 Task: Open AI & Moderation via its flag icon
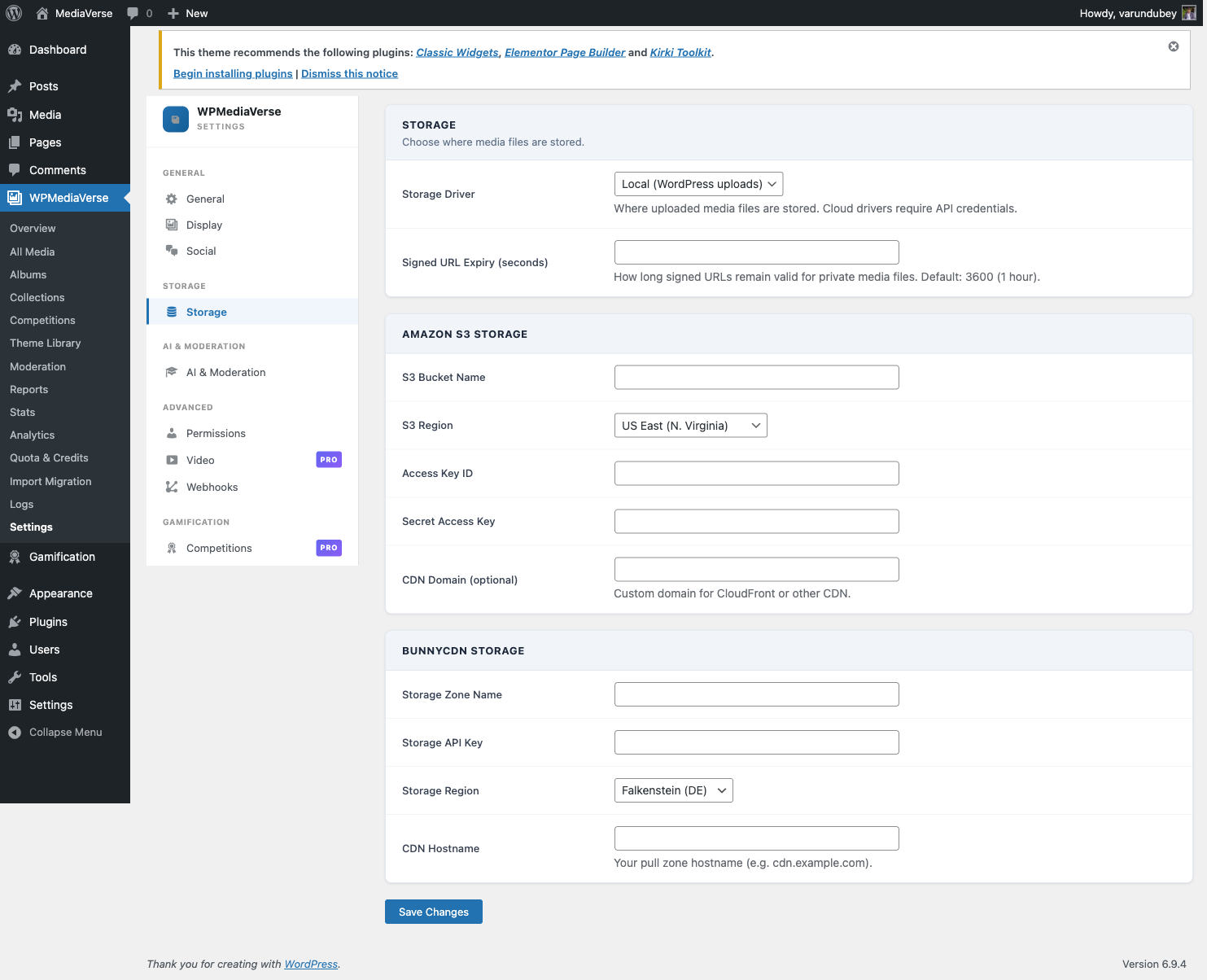pyautogui.click(x=171, y=372)
